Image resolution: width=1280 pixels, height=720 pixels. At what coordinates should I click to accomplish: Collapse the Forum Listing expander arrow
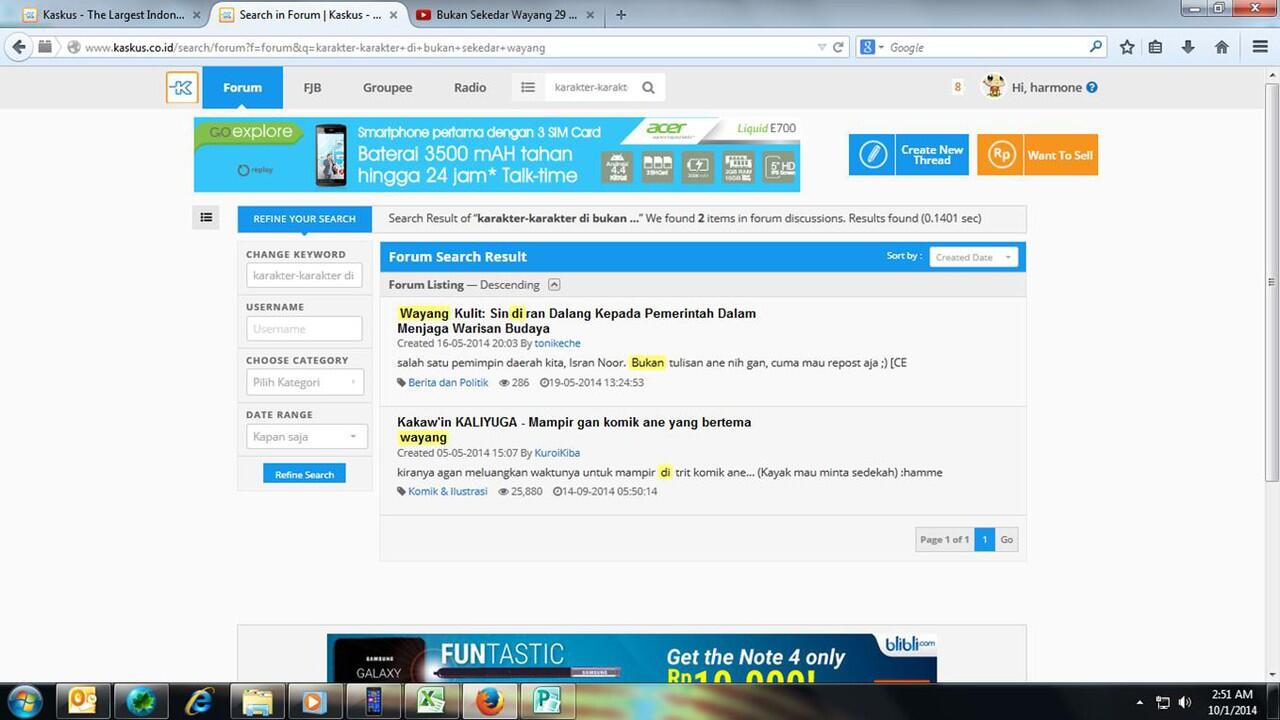click(x=554, y=285)
